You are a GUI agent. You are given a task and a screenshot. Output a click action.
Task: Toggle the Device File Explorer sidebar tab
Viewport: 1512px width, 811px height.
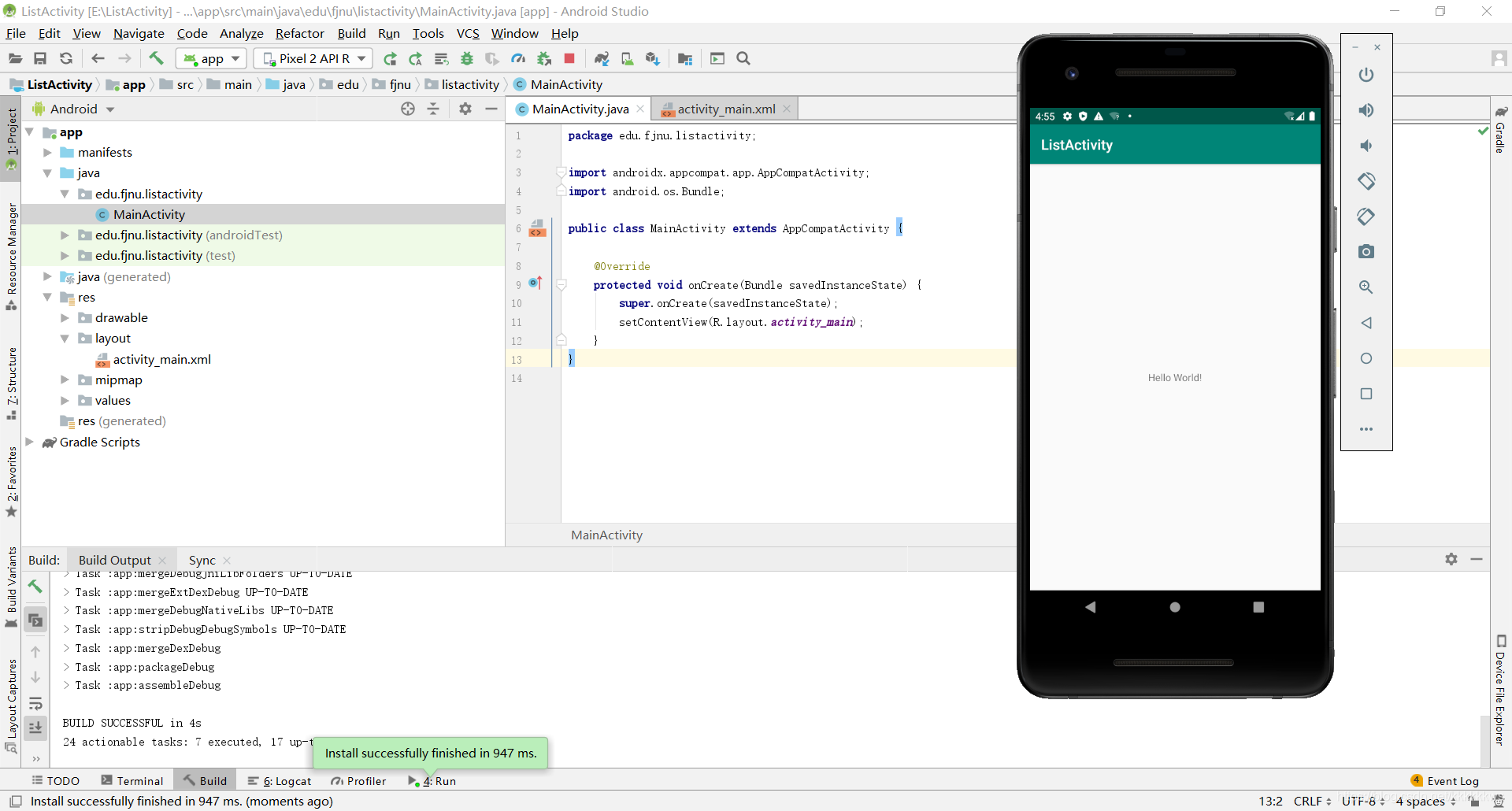tap(1500, 690)
